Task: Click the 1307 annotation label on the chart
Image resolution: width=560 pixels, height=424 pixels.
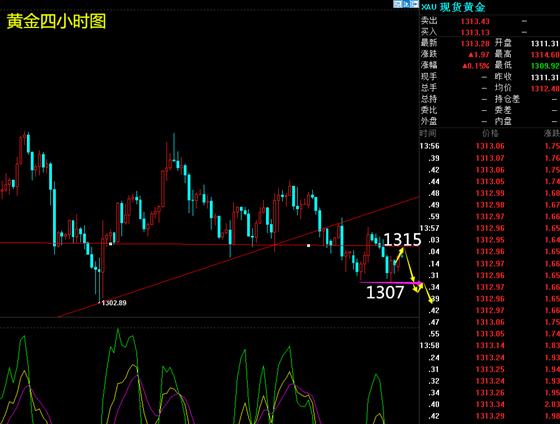Action: pyautogui.click(x=385, y=292)
